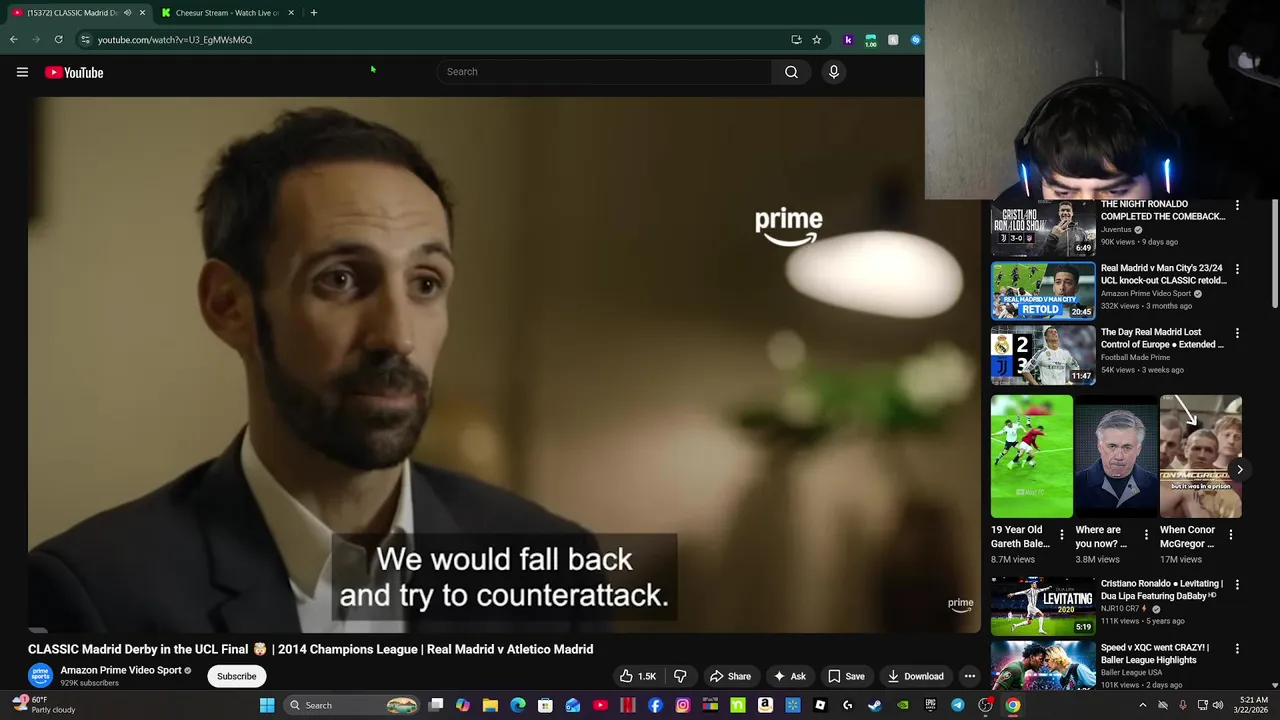Open the When Conor McGregor short
Screen dimensions: 1280x720
(x=1200, y=457)
